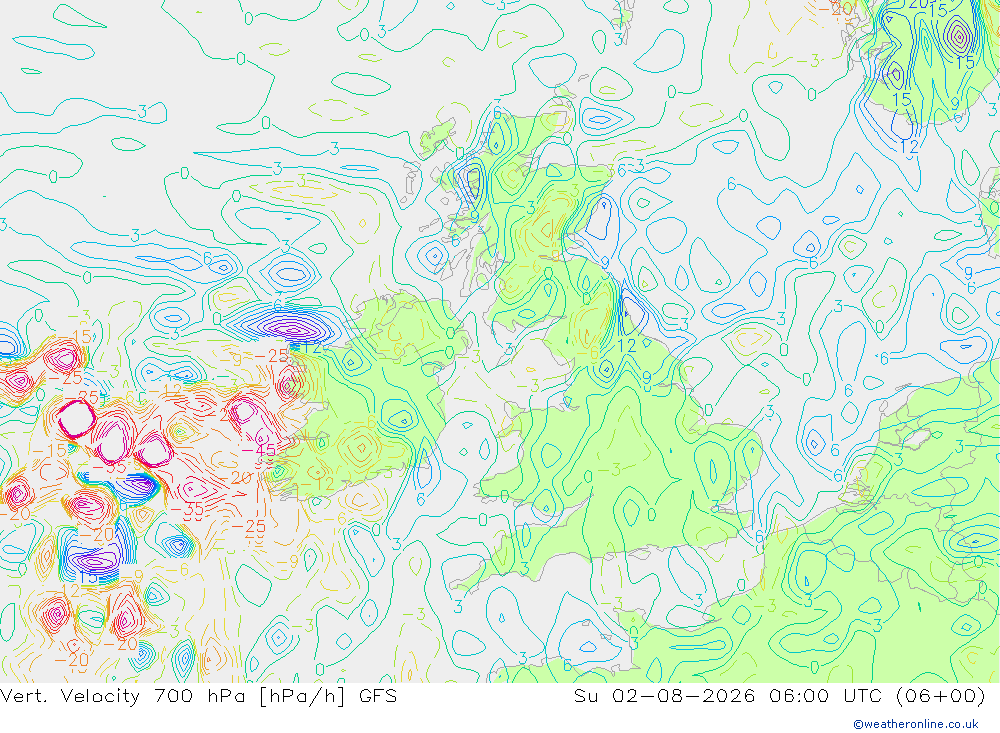Click the date text 'Su 02-08-2026 06:00 UTC (06+00)'
The image size is (1000, 733).
click(x=779, y=696)
